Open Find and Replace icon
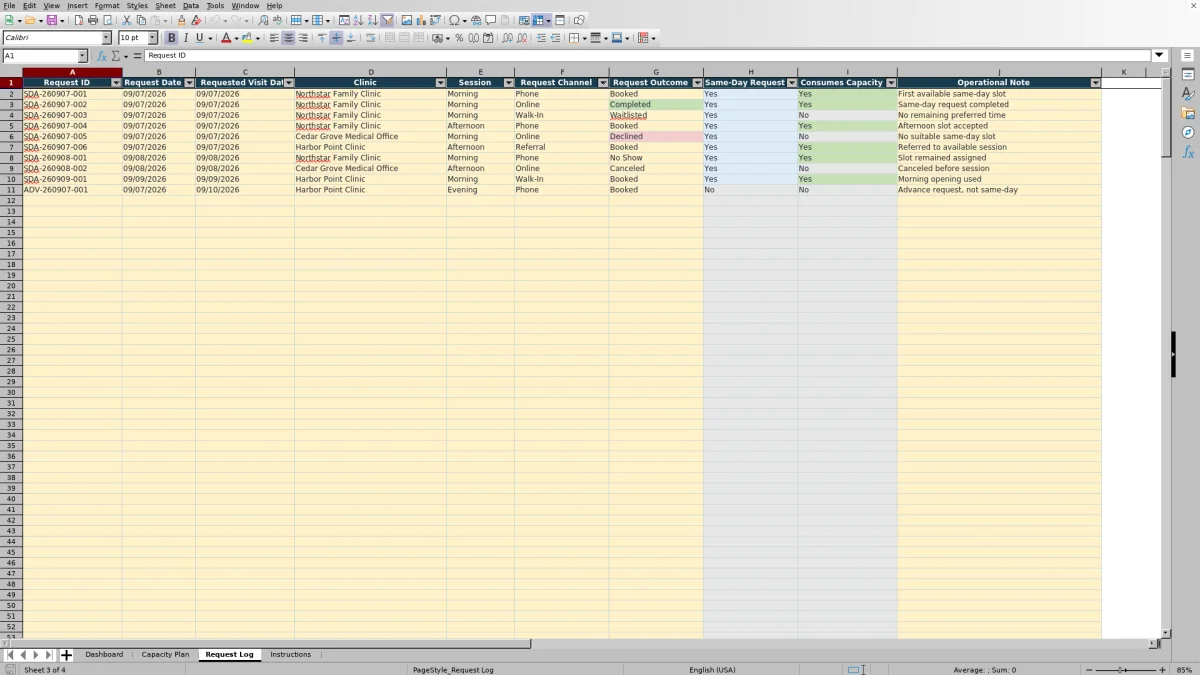The image size is (1200, 675). [x=263, y=20]
